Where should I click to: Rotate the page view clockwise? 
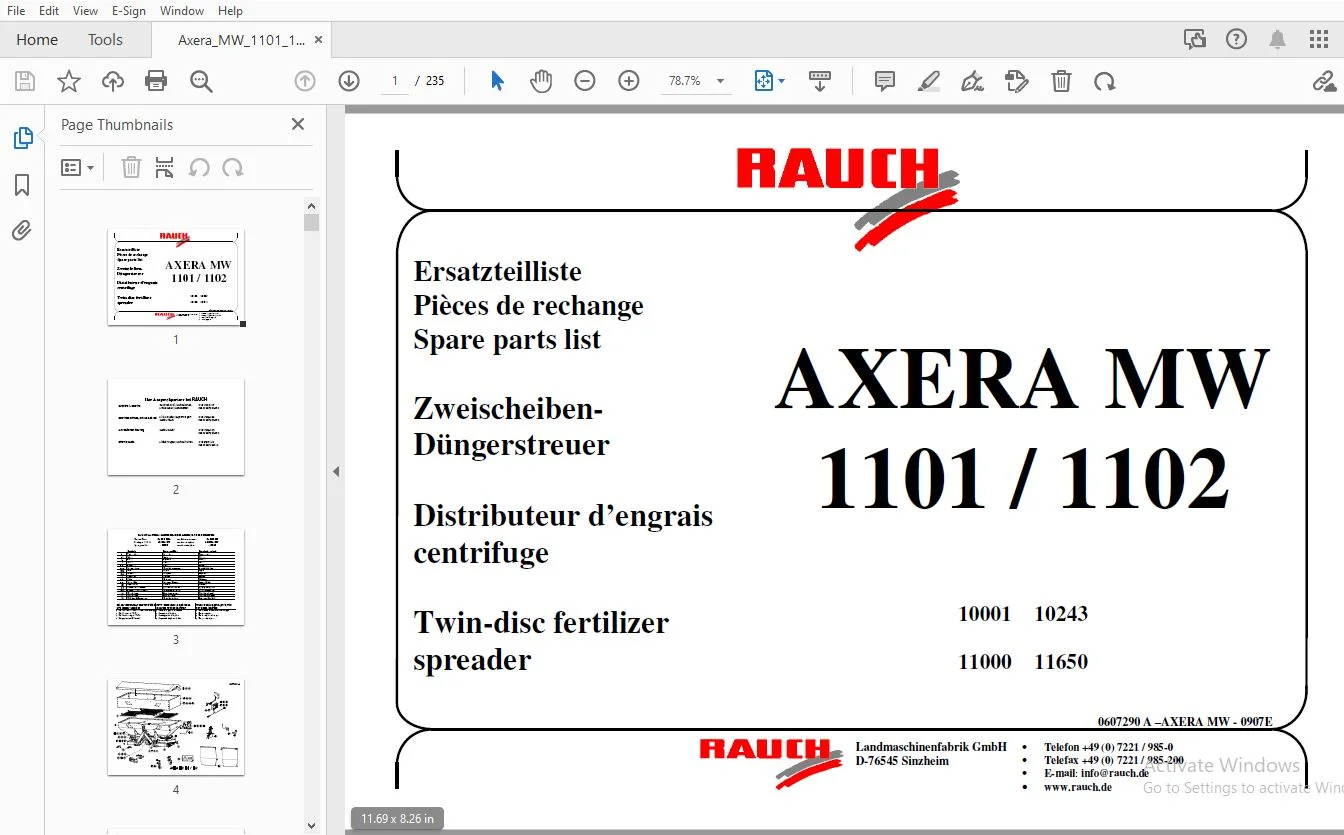point(1105,82)
